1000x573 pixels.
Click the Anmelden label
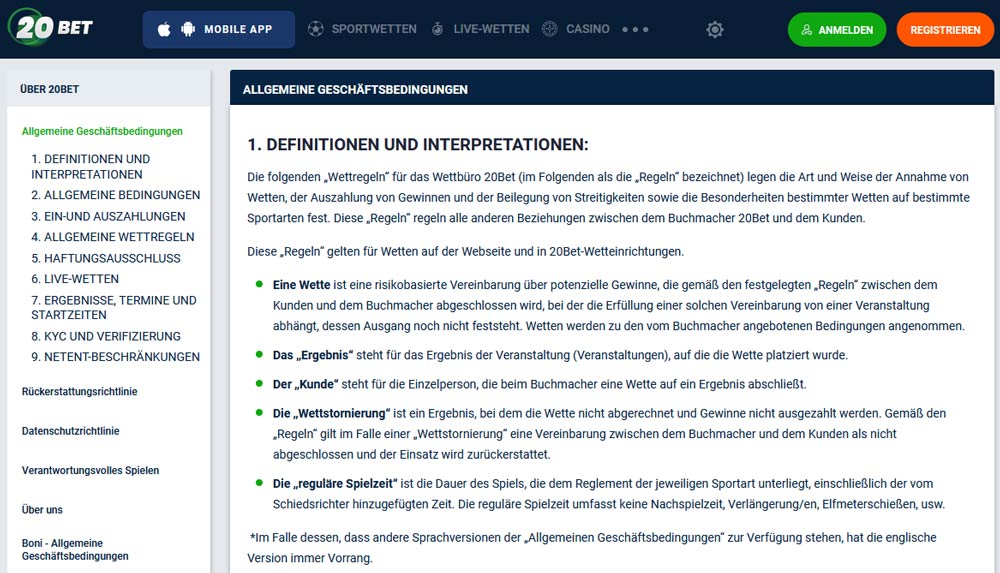click(x=846, y=30)
